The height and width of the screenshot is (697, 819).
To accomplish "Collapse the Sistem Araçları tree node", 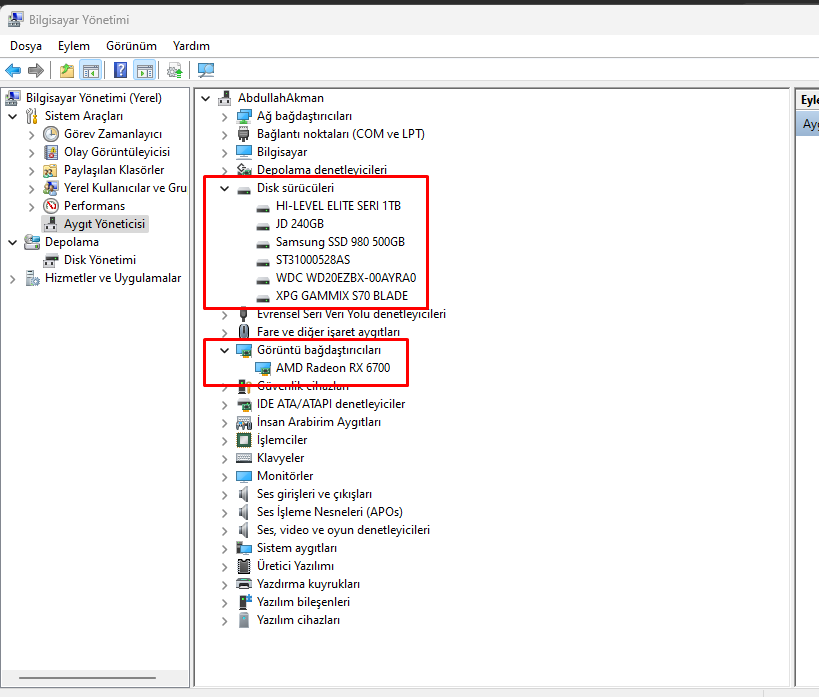I will coord(13,116).
